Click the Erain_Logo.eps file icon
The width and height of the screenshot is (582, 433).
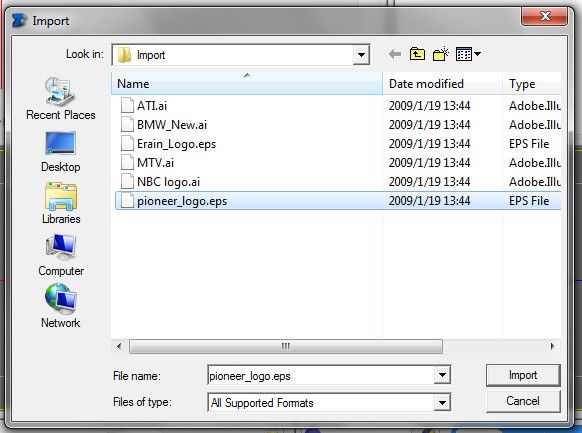127,144
